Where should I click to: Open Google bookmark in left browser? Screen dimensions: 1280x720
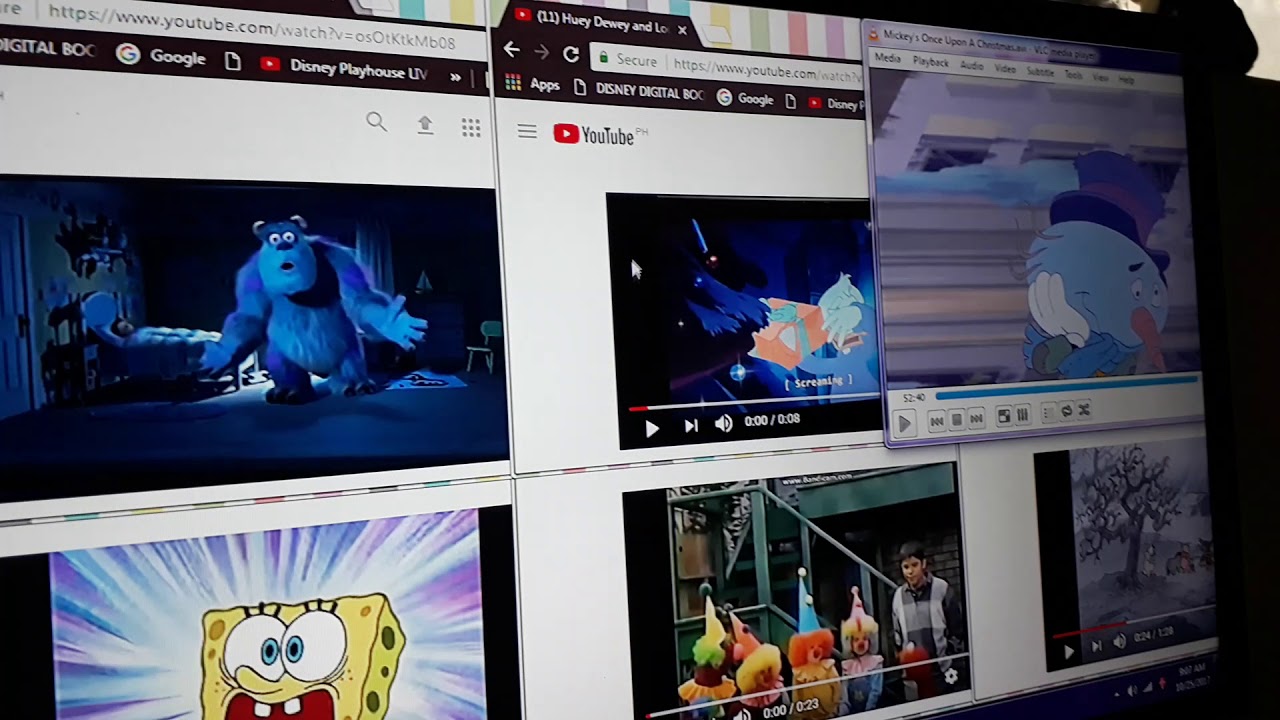160,56
